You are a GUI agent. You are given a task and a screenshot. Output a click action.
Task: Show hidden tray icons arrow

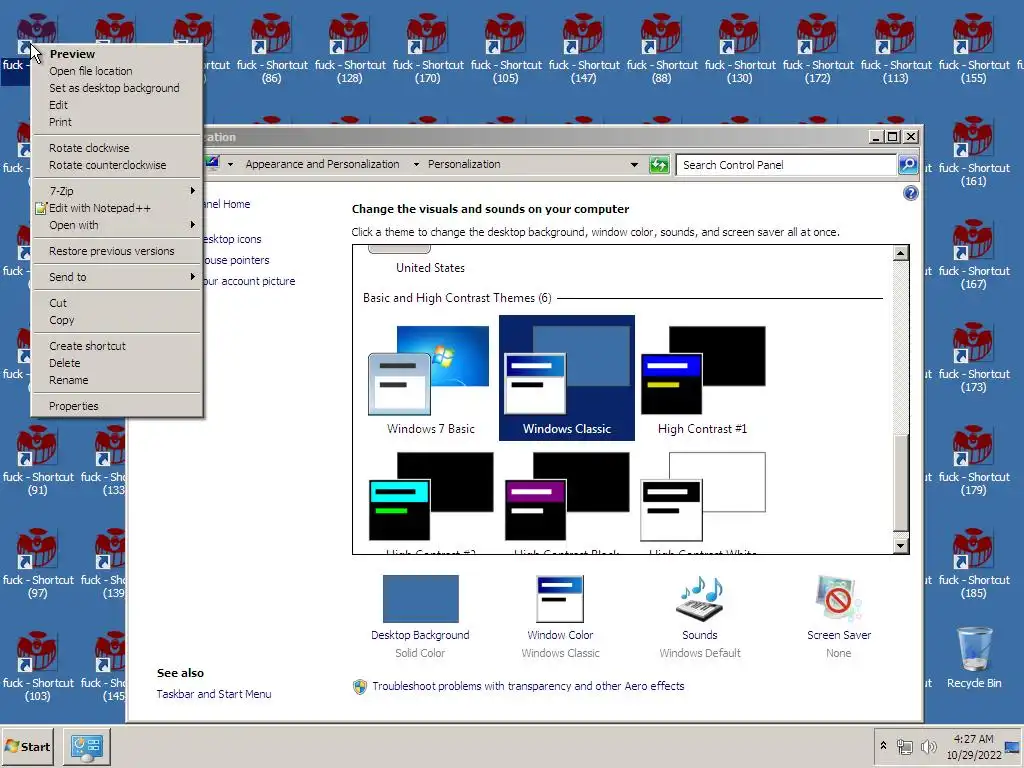pos(884,745)
